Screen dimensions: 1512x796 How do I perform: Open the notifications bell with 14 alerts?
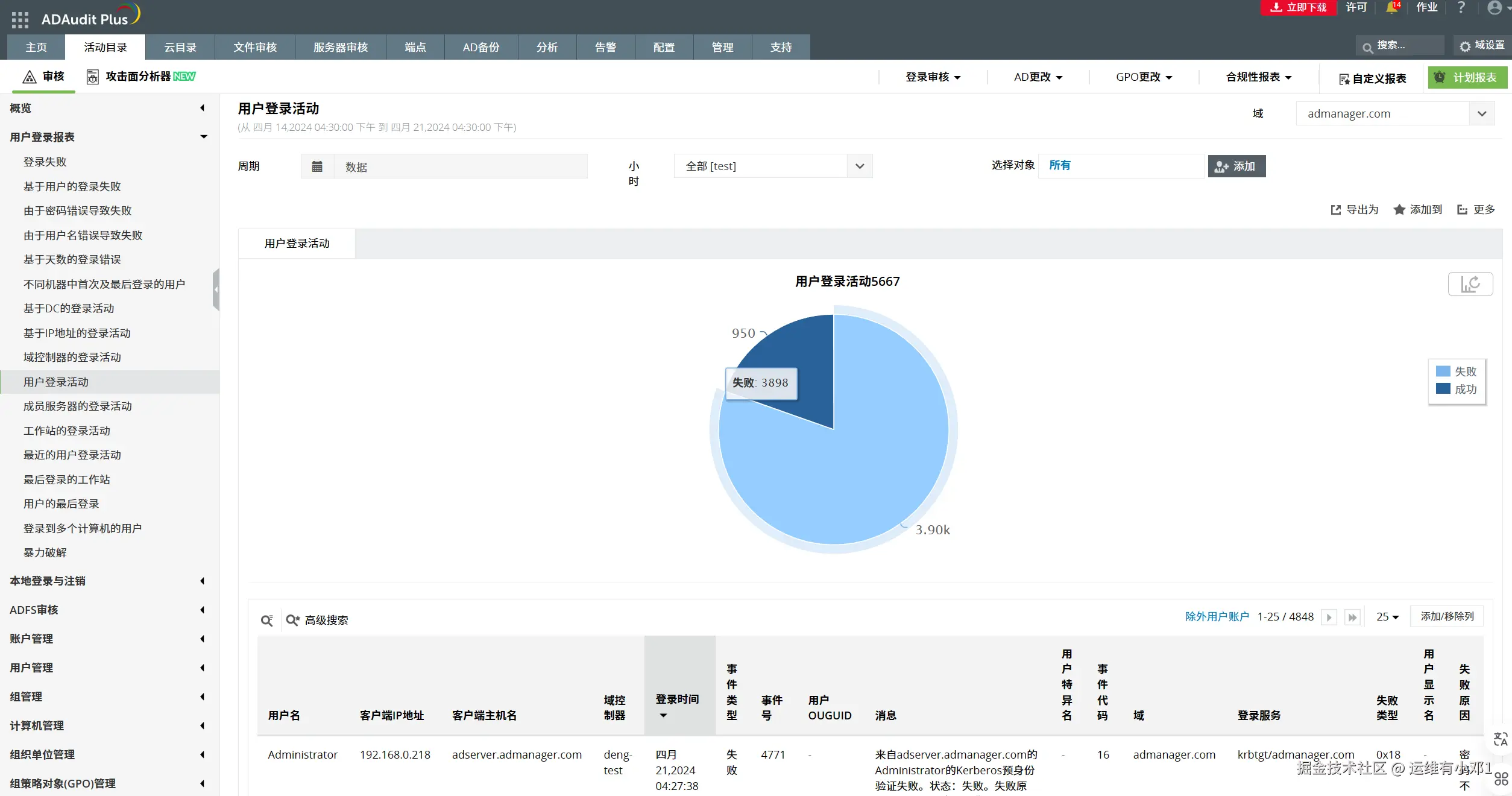click(1391, 8)
